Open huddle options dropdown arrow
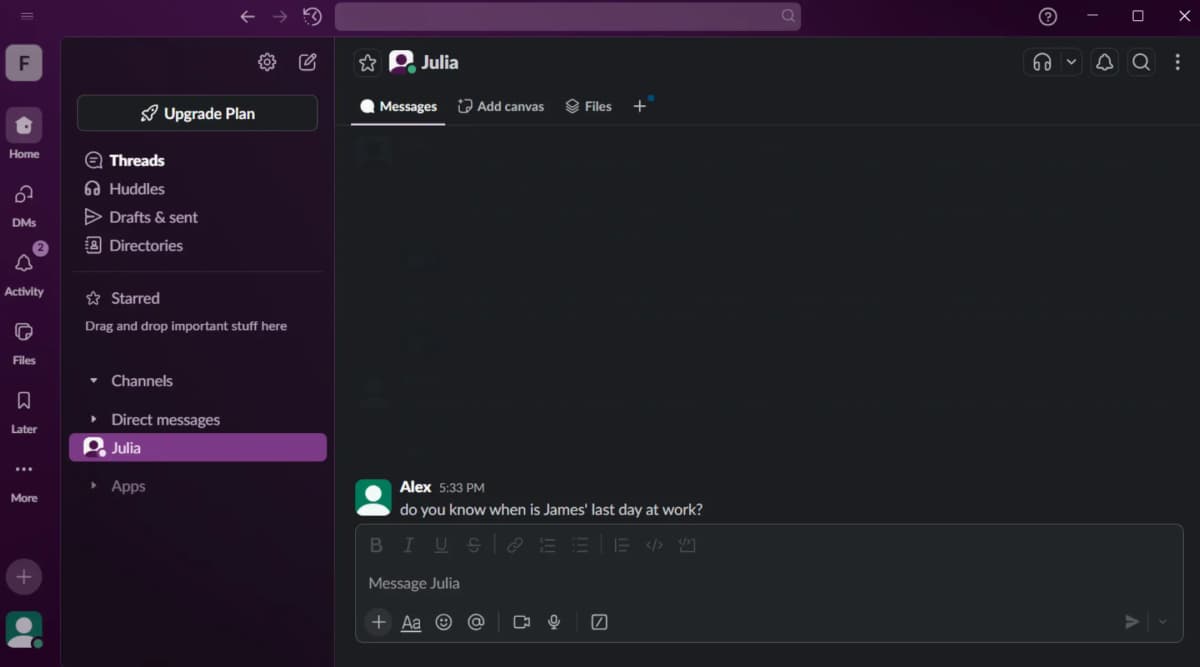 1071,62
